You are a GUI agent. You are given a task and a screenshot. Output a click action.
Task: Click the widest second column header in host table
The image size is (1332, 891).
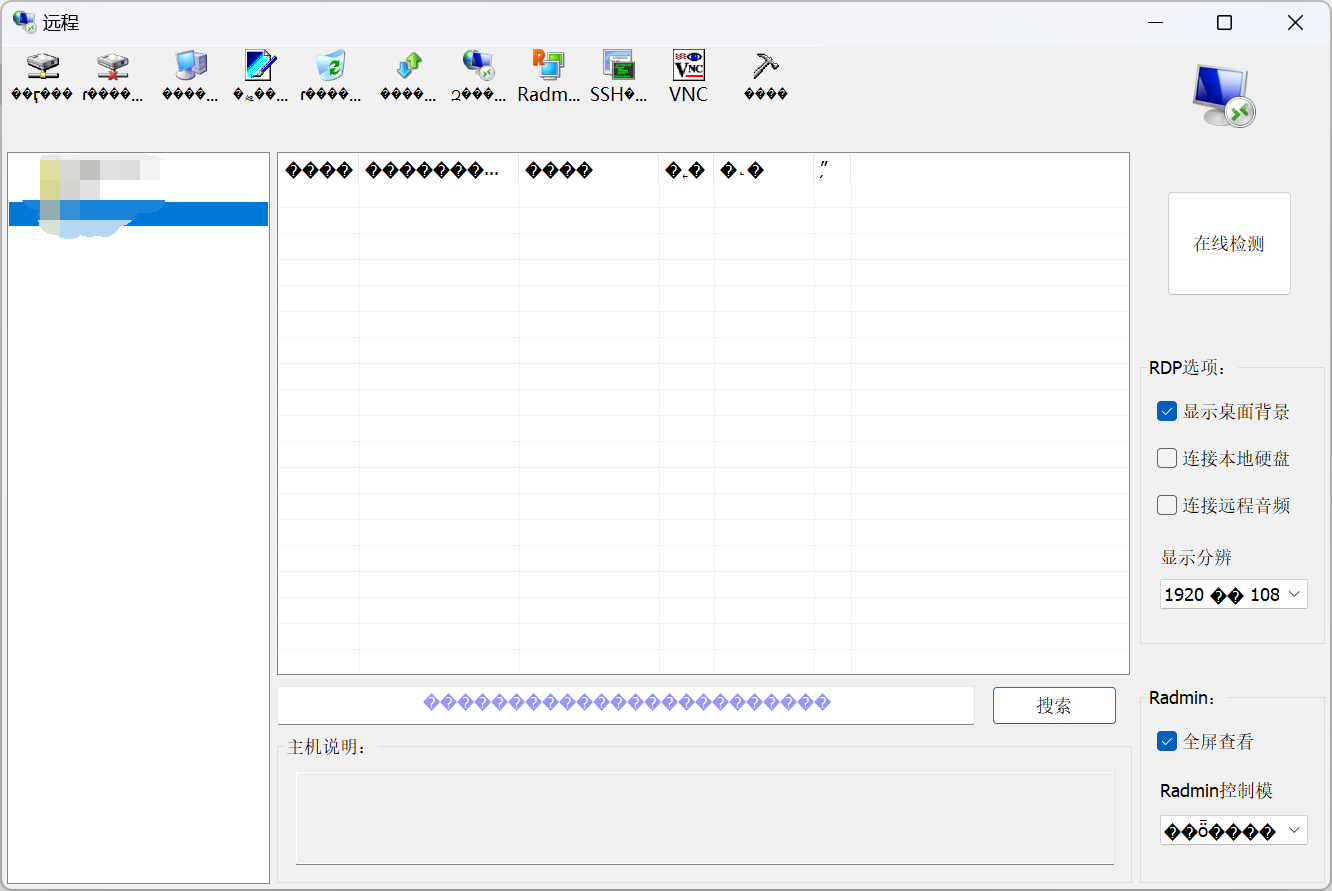(440, 170)
